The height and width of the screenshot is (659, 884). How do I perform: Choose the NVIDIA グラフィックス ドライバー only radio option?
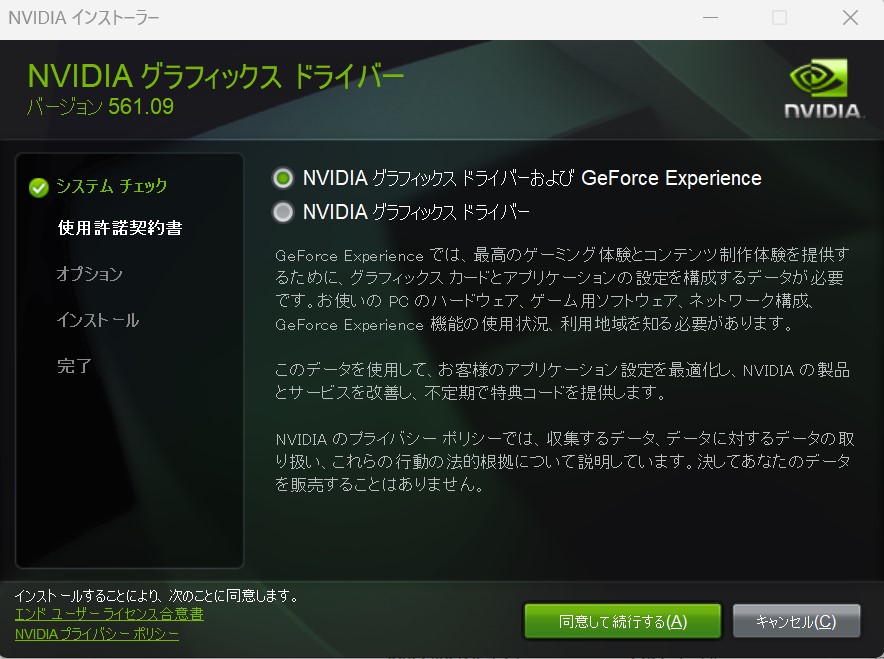284,212
